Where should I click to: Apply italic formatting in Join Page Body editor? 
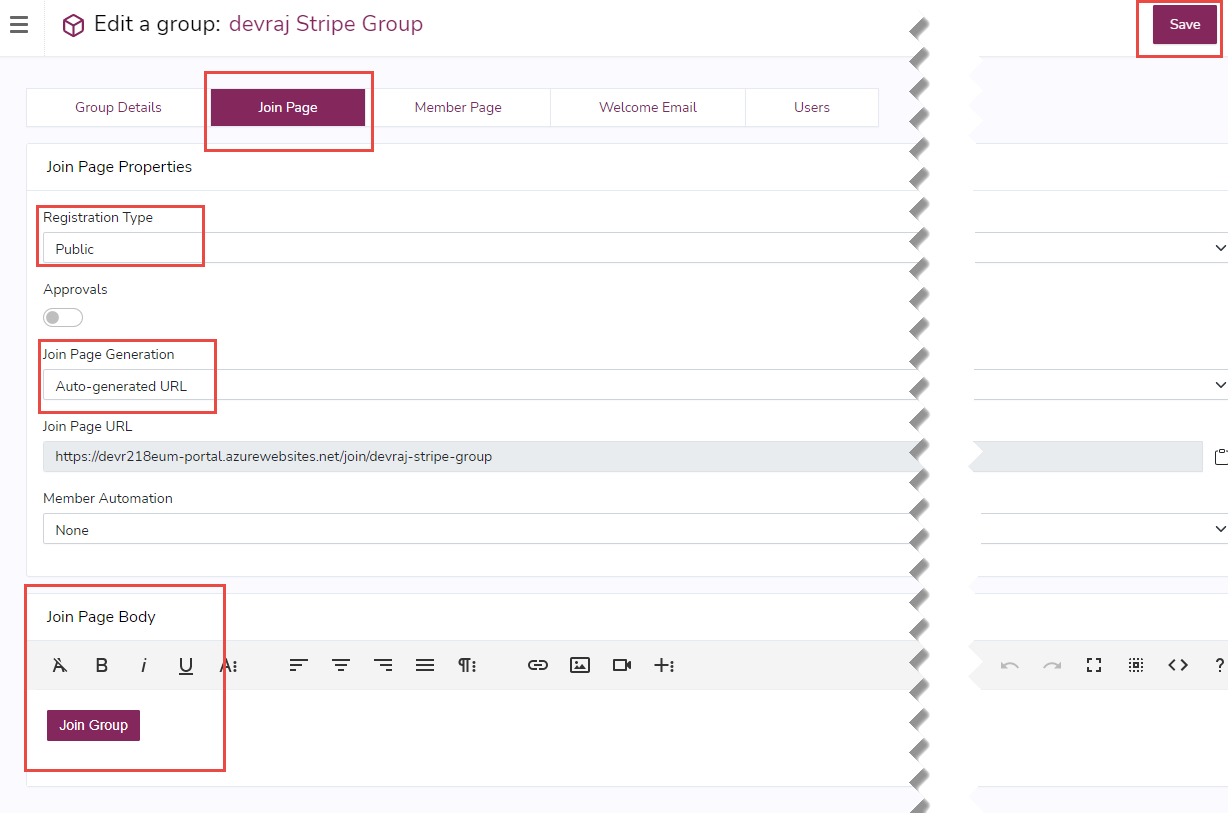point(143,665)
